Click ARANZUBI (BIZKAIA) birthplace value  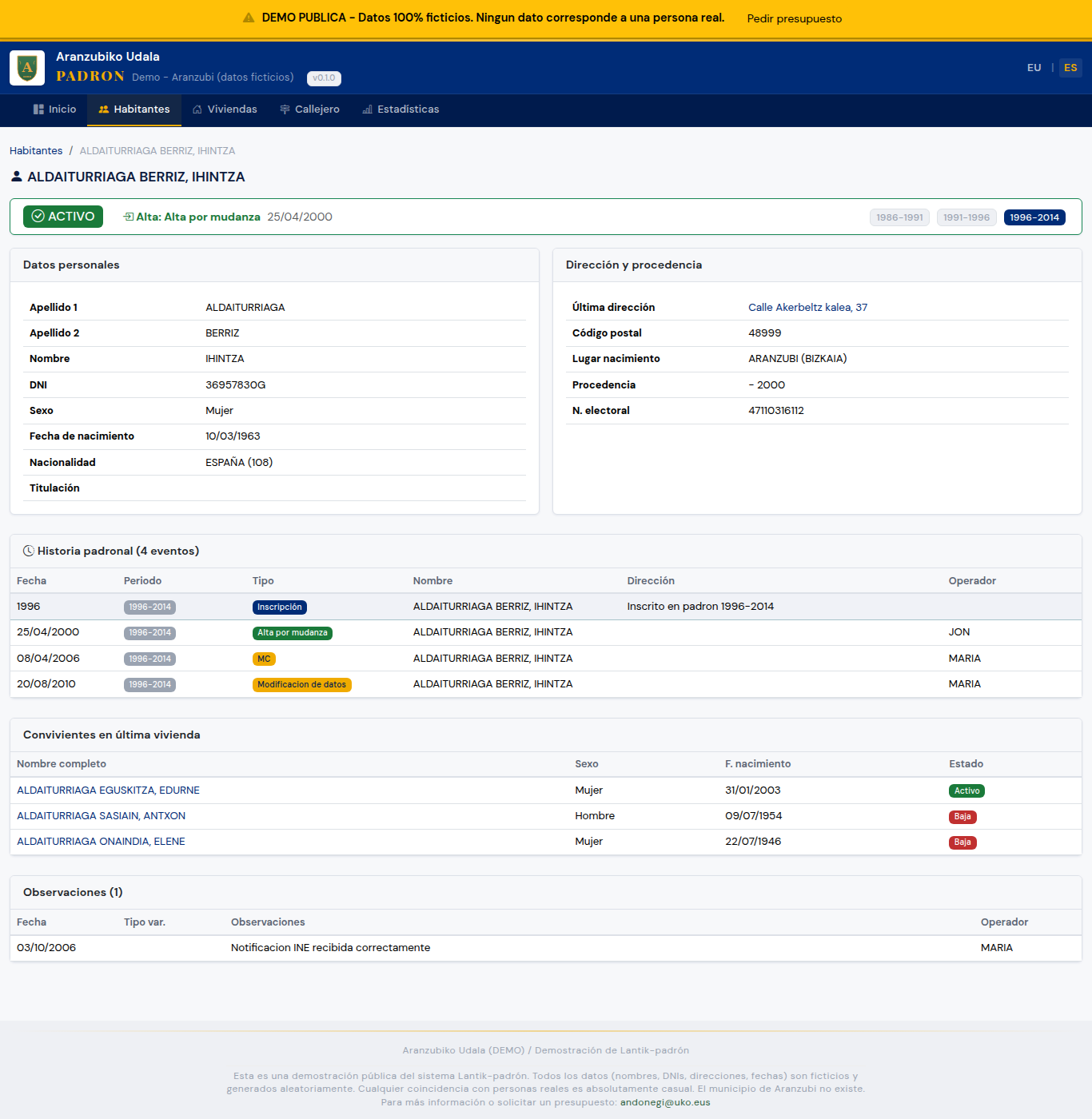(x=797, y=358)
